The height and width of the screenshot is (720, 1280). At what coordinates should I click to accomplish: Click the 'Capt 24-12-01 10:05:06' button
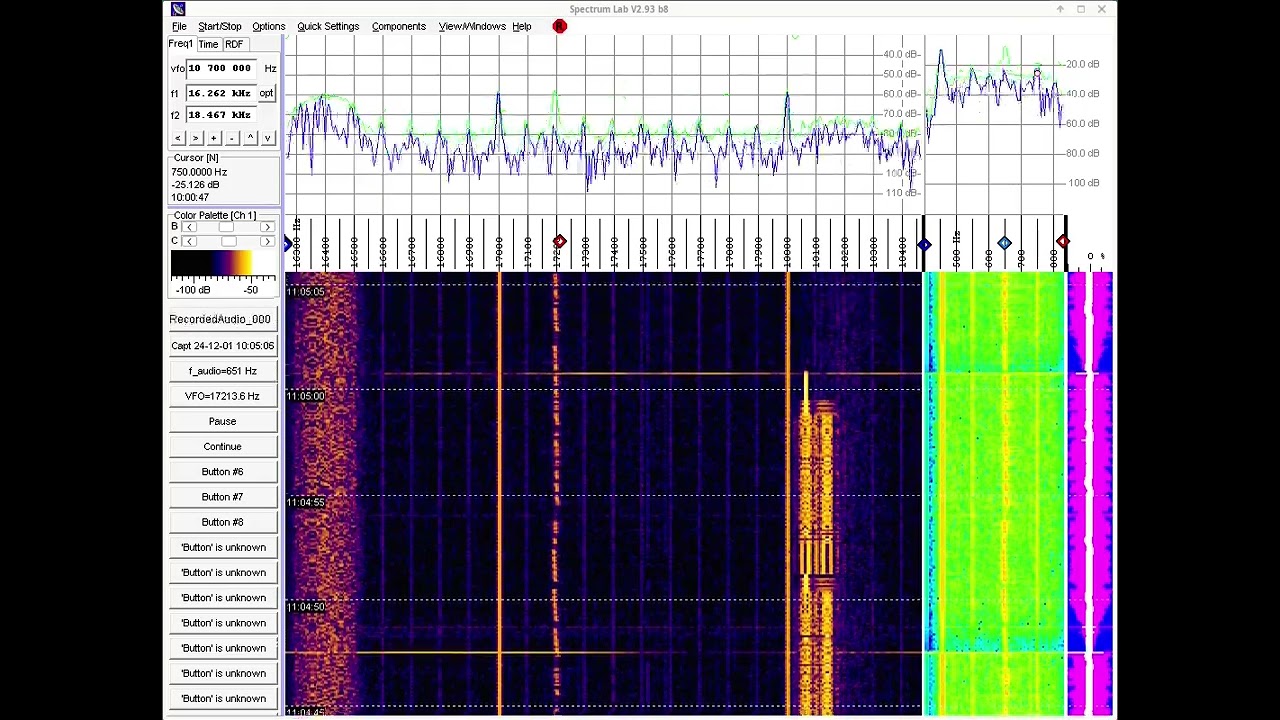[x=222, y=346]
